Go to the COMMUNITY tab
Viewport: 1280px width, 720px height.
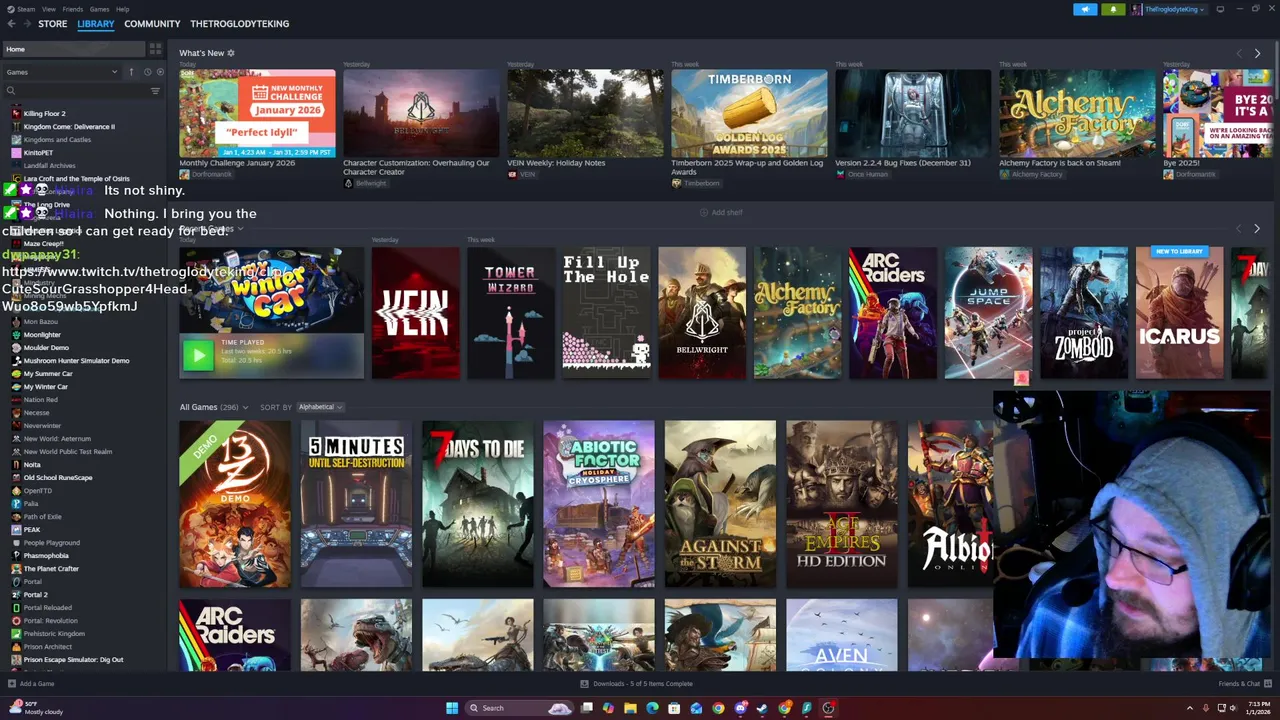click(152, 24)
